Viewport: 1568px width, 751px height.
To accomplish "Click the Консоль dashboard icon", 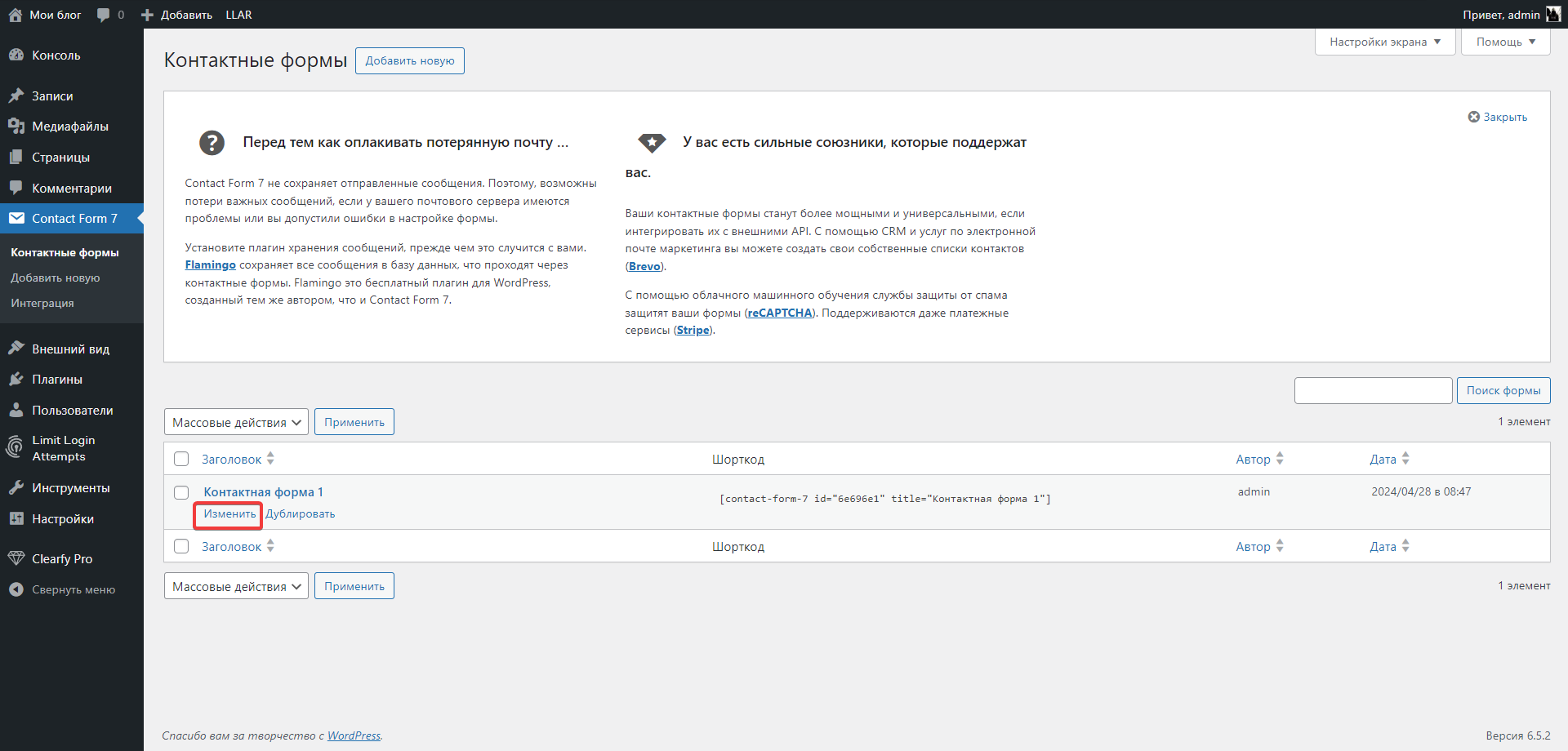I will [x=16, y=55].
